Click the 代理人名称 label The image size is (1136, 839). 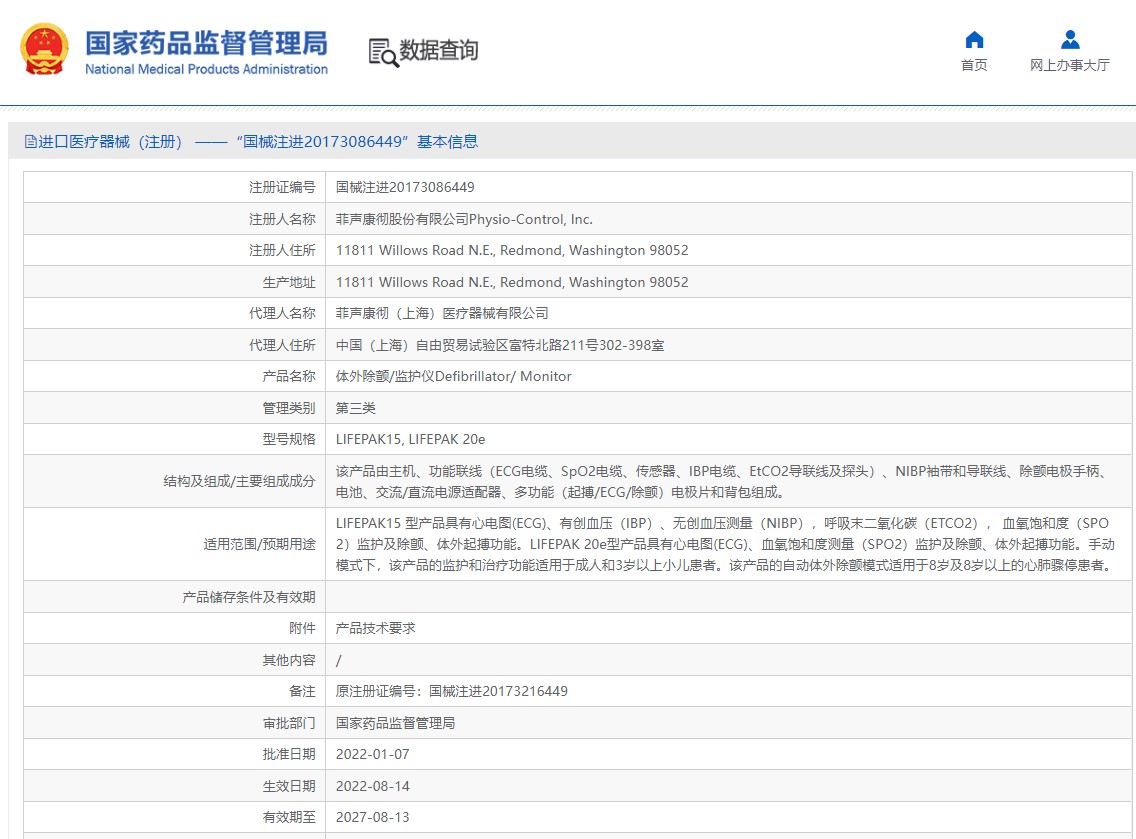pyautogui.click(x=283, y=313)
